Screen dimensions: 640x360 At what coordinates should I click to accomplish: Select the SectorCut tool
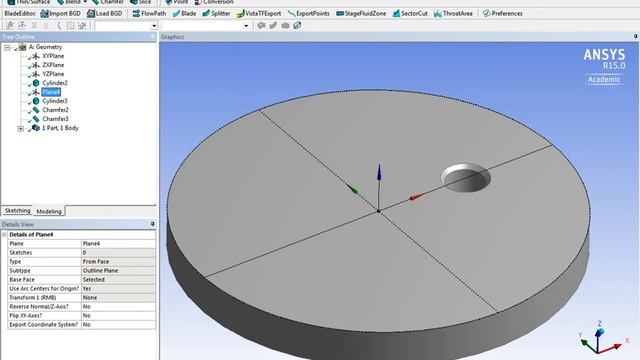410,13
